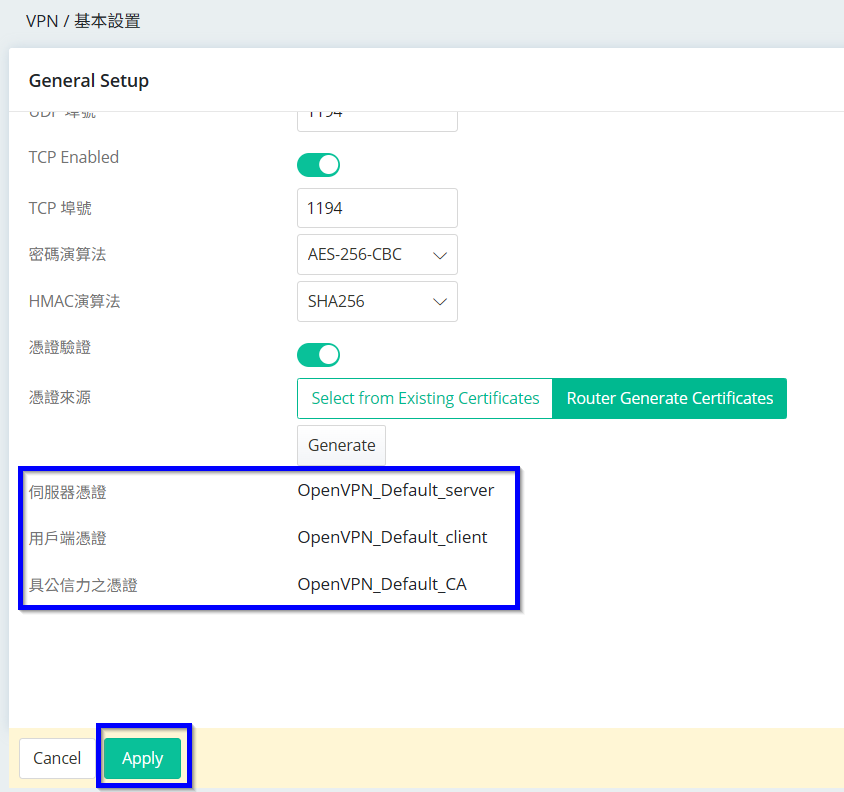Click the OpenVPN_Default_client certificate name
This screenshot has height=792, width=844.
(x=392, y=537)
